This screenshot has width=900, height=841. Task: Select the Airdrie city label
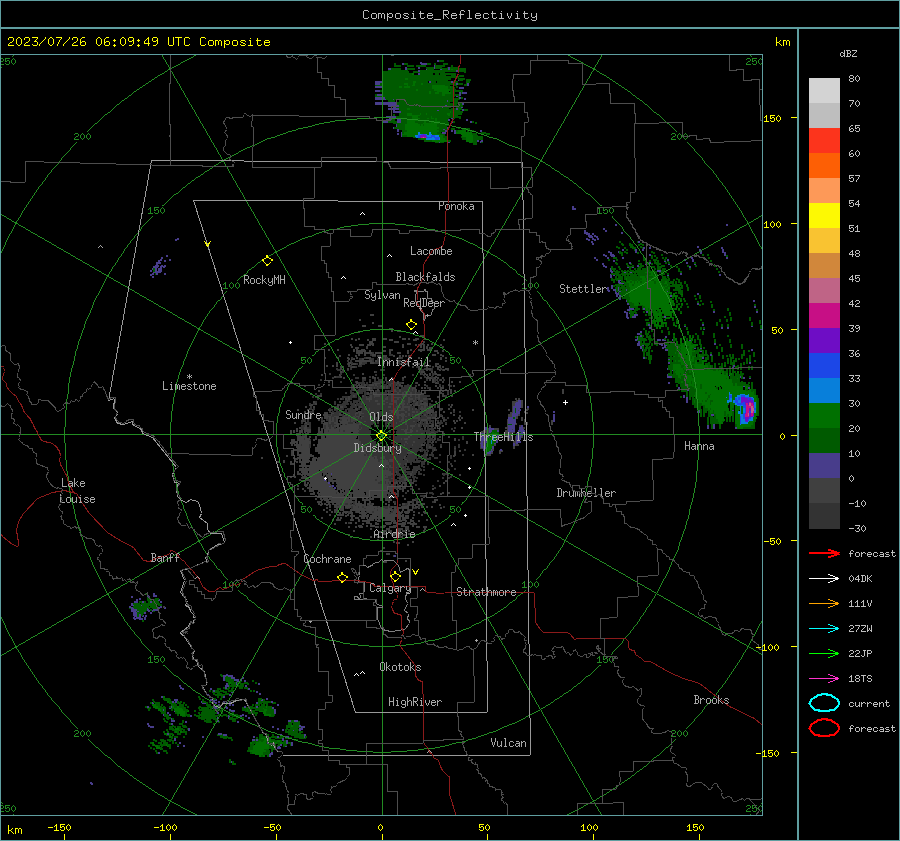[394, 534]
